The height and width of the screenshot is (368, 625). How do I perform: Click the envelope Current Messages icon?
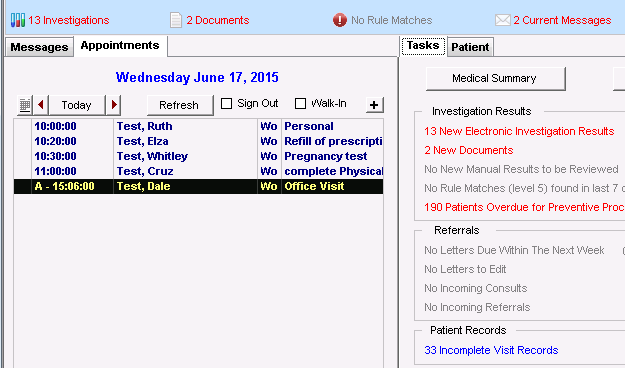point(503,20)
